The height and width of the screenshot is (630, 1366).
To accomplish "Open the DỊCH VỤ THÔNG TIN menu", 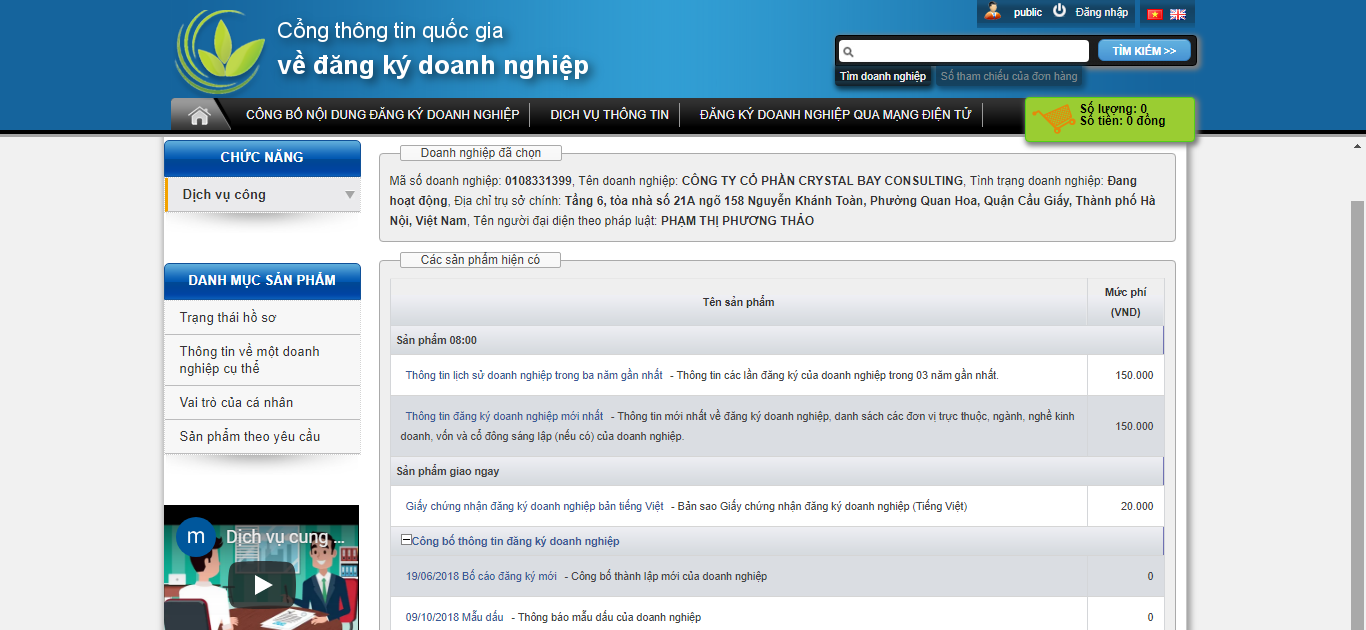I will pos(609,115).
